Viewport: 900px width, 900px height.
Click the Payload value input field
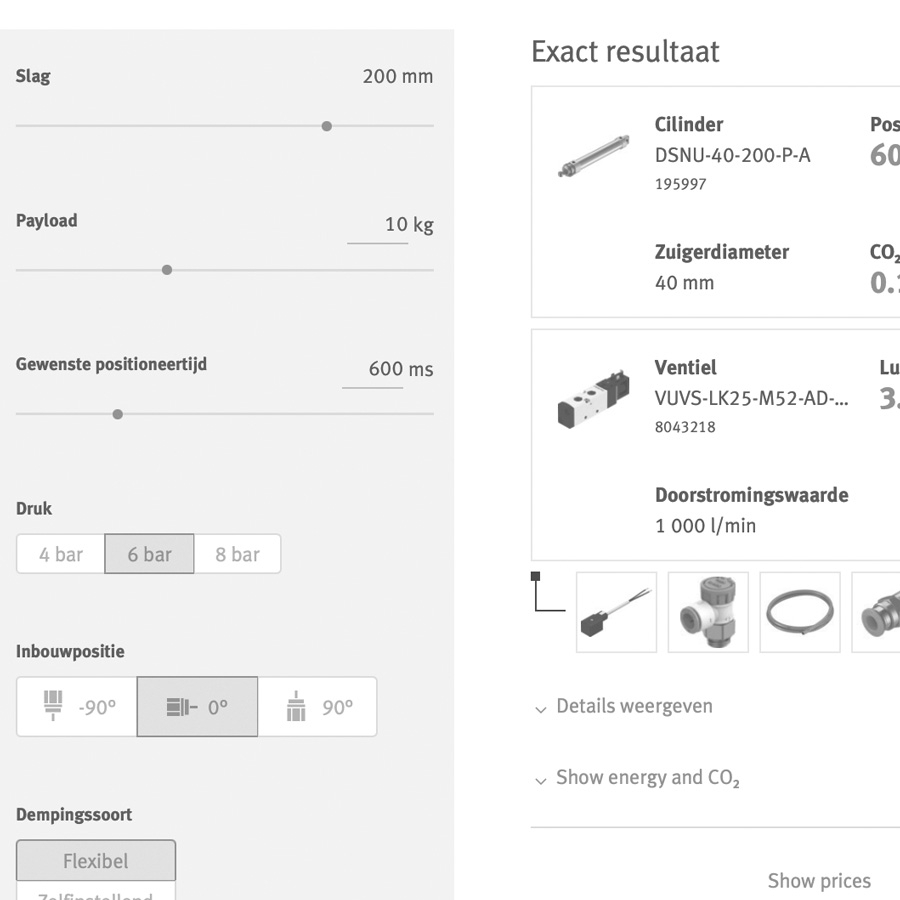click(380, 225)
